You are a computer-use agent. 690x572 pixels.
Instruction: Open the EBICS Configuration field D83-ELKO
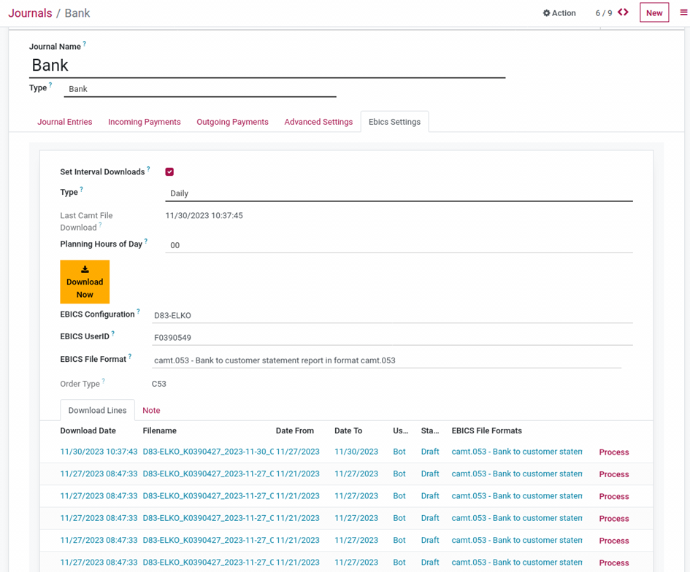[391, 316]
